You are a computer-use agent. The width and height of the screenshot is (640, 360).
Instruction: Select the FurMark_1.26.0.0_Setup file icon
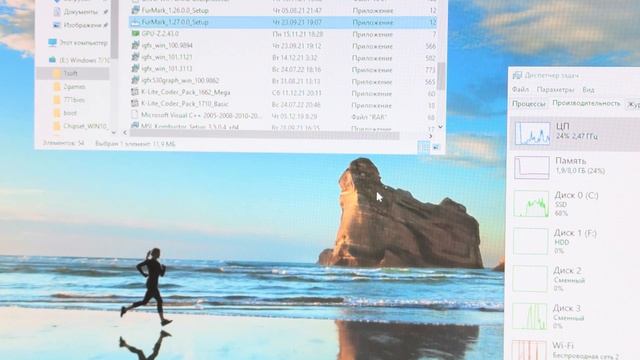coord(135,10)
